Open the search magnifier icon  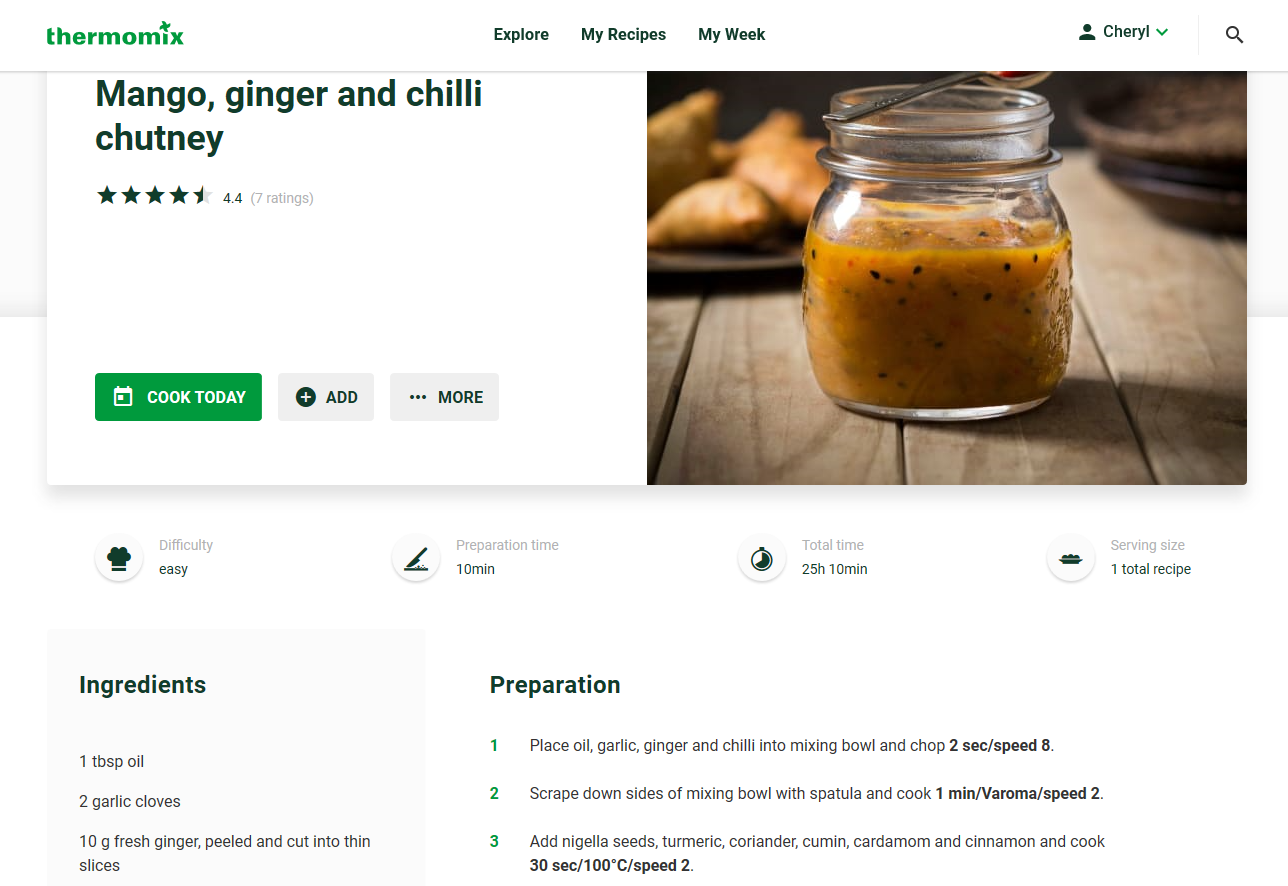[x=1235, y=35]
